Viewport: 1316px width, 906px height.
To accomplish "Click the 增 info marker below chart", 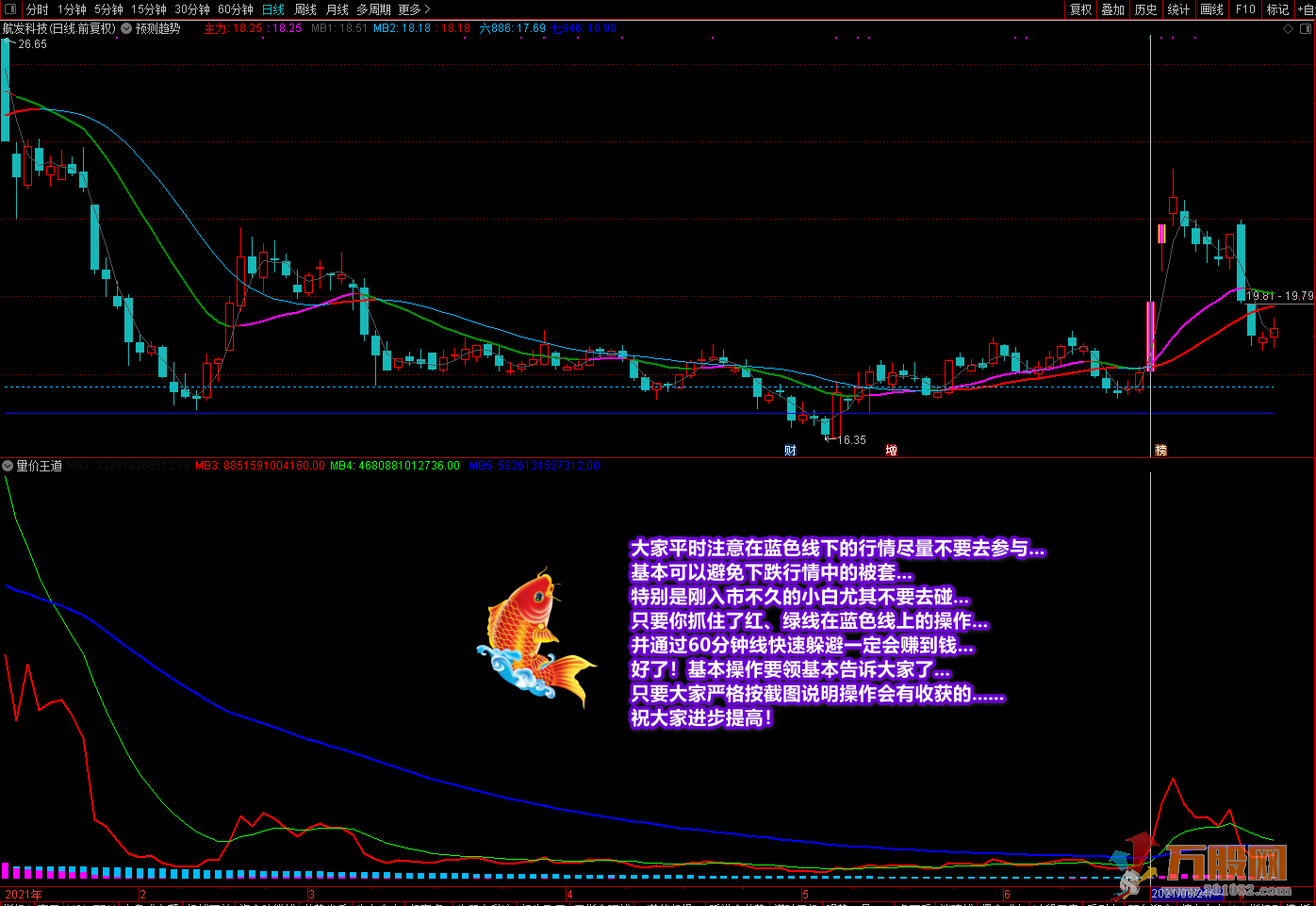I will point(891,451).
